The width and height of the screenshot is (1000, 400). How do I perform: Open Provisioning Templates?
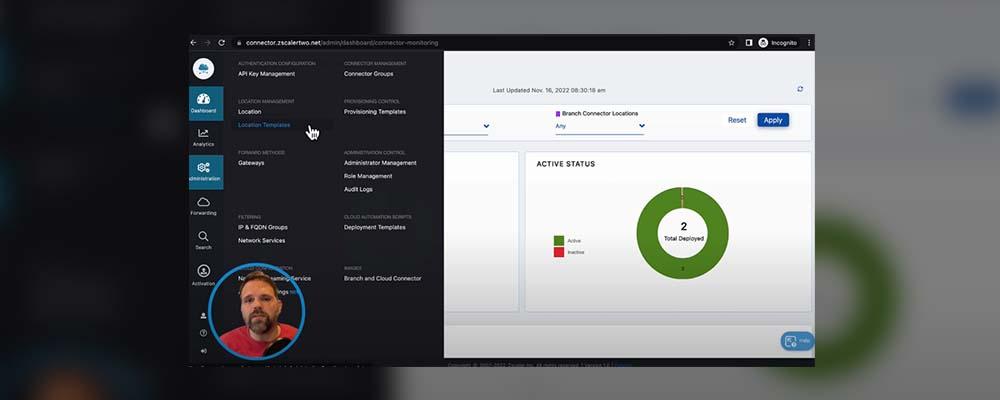[375, 112]
